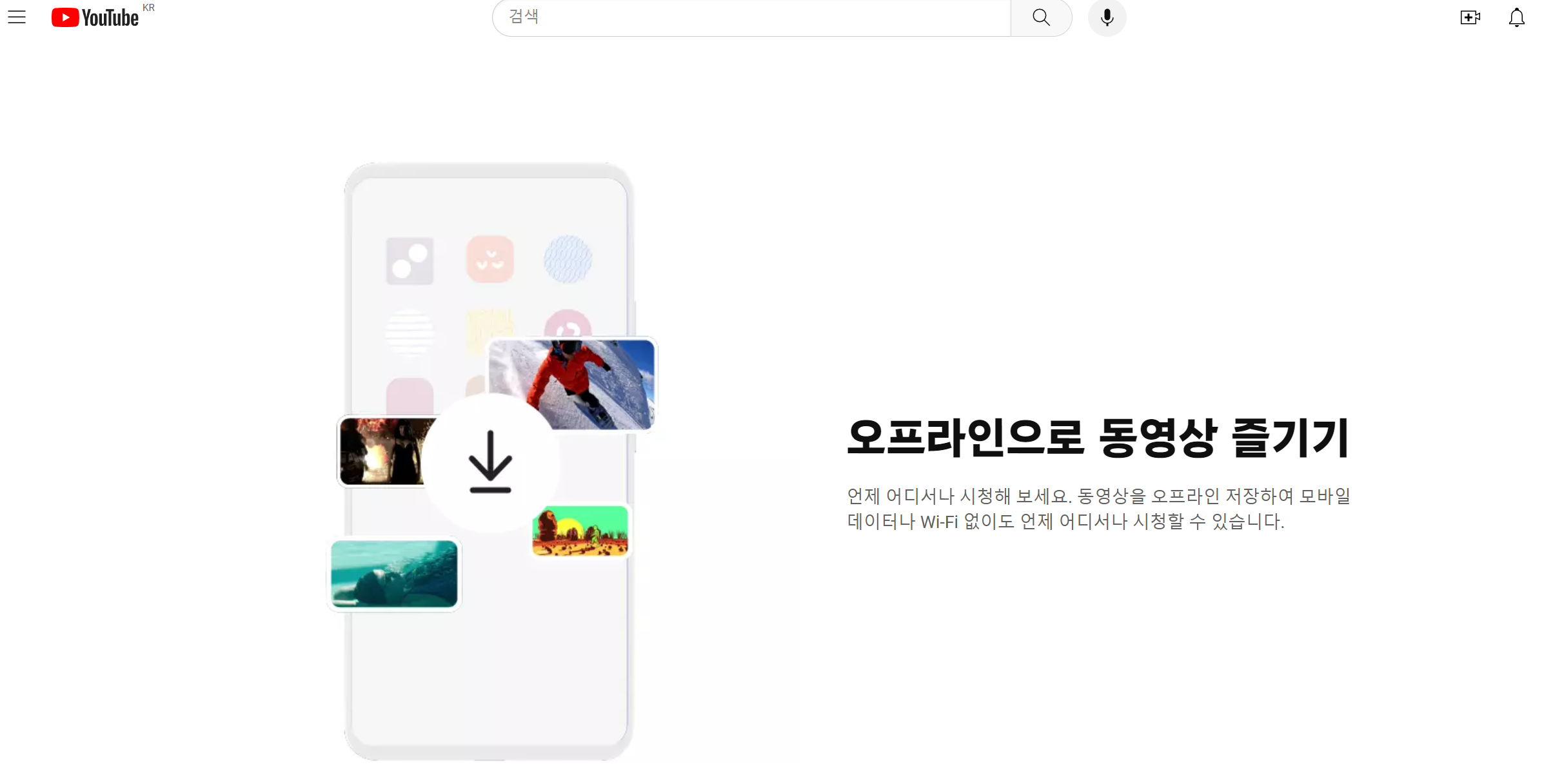Select the underwater swimmer video thumbnail
1553x784 pixels.
click(394, 574)
